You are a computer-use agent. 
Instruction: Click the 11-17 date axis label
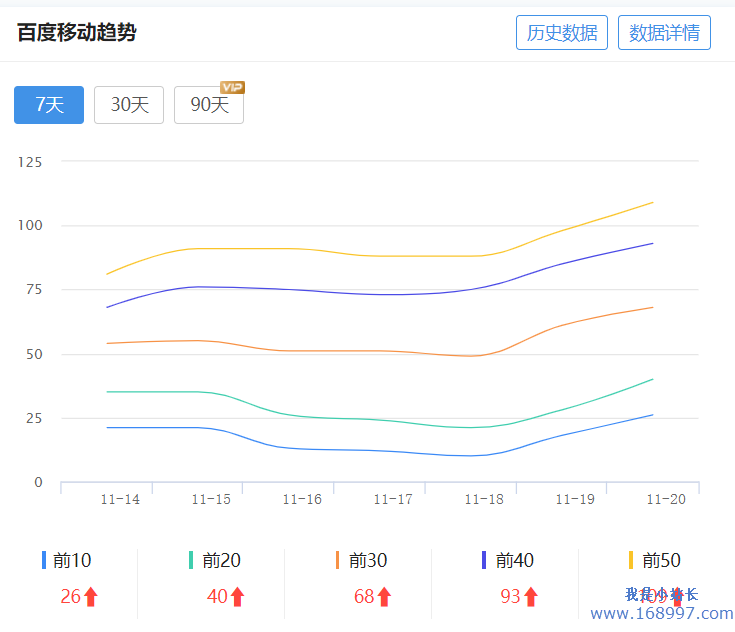coord(393,499)
